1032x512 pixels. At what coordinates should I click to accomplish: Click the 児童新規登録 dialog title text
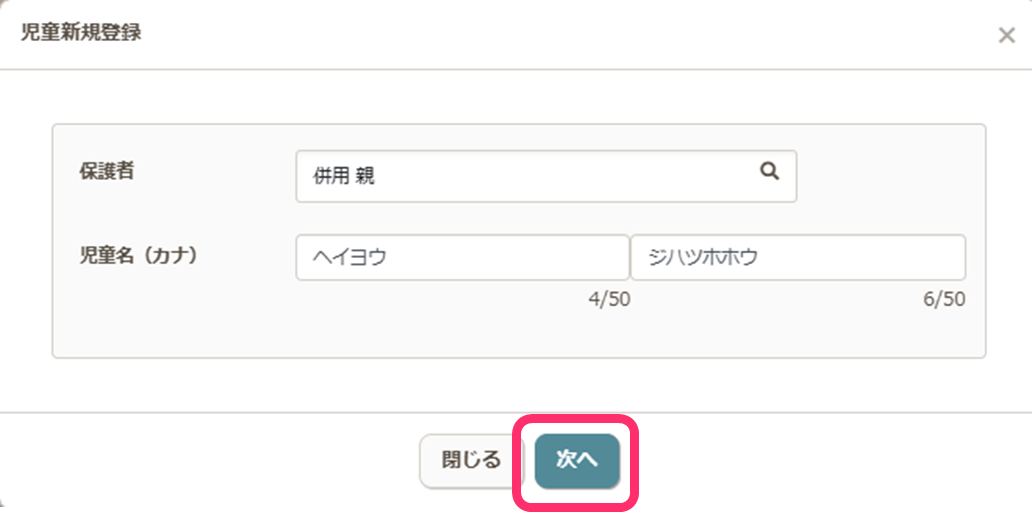81,32
